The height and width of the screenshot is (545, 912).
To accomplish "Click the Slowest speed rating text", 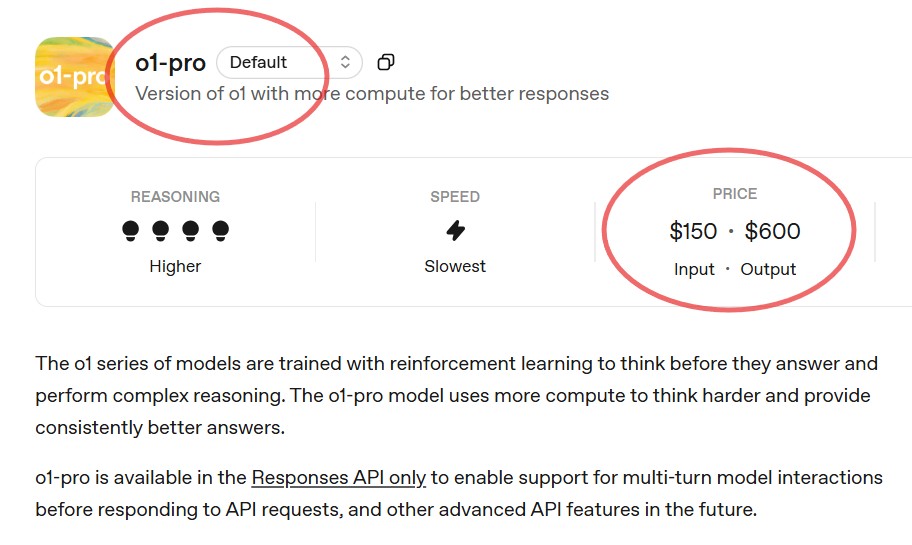I will point(455,267).
